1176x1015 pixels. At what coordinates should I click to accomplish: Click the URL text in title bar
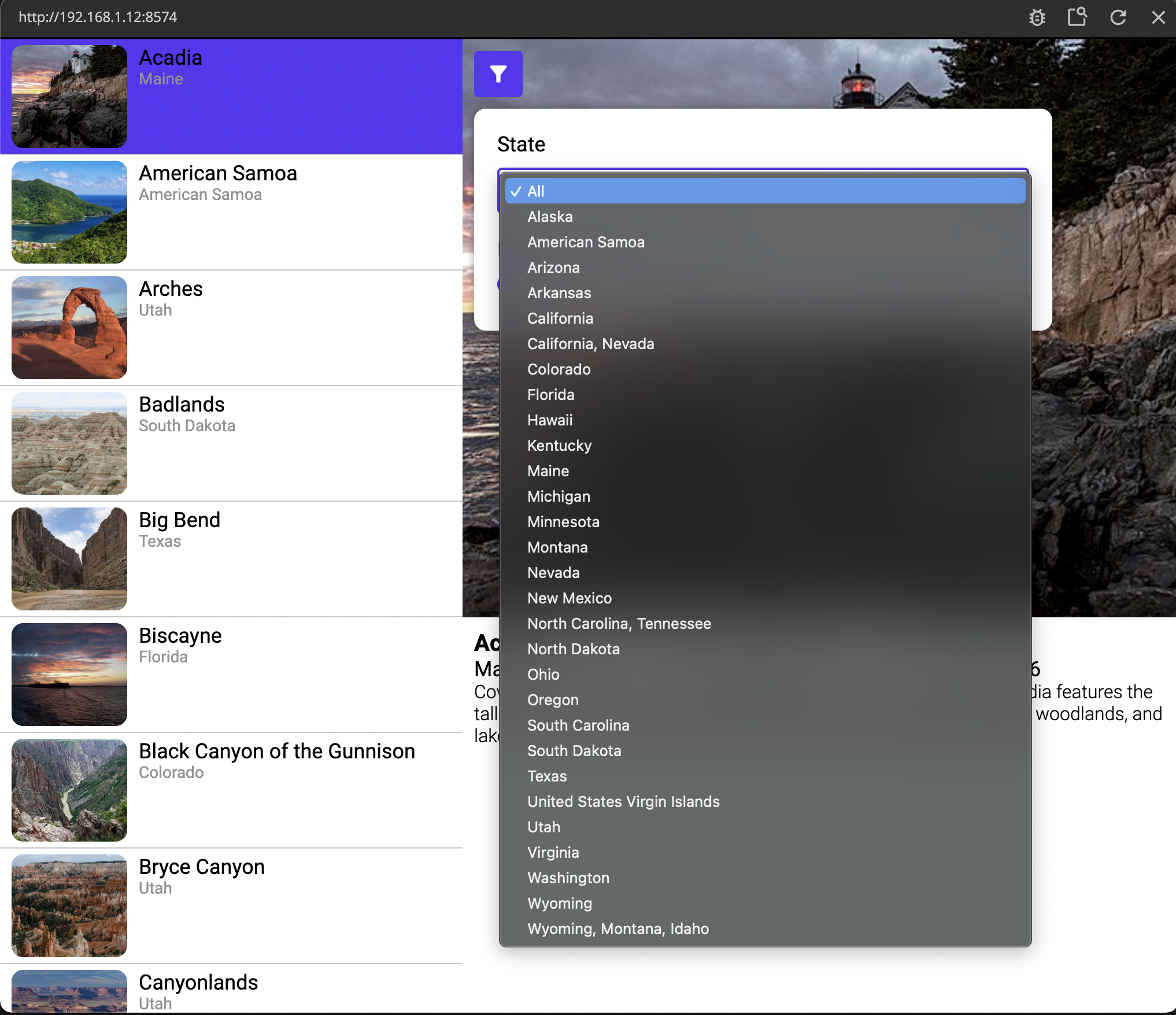pos(98,17)
